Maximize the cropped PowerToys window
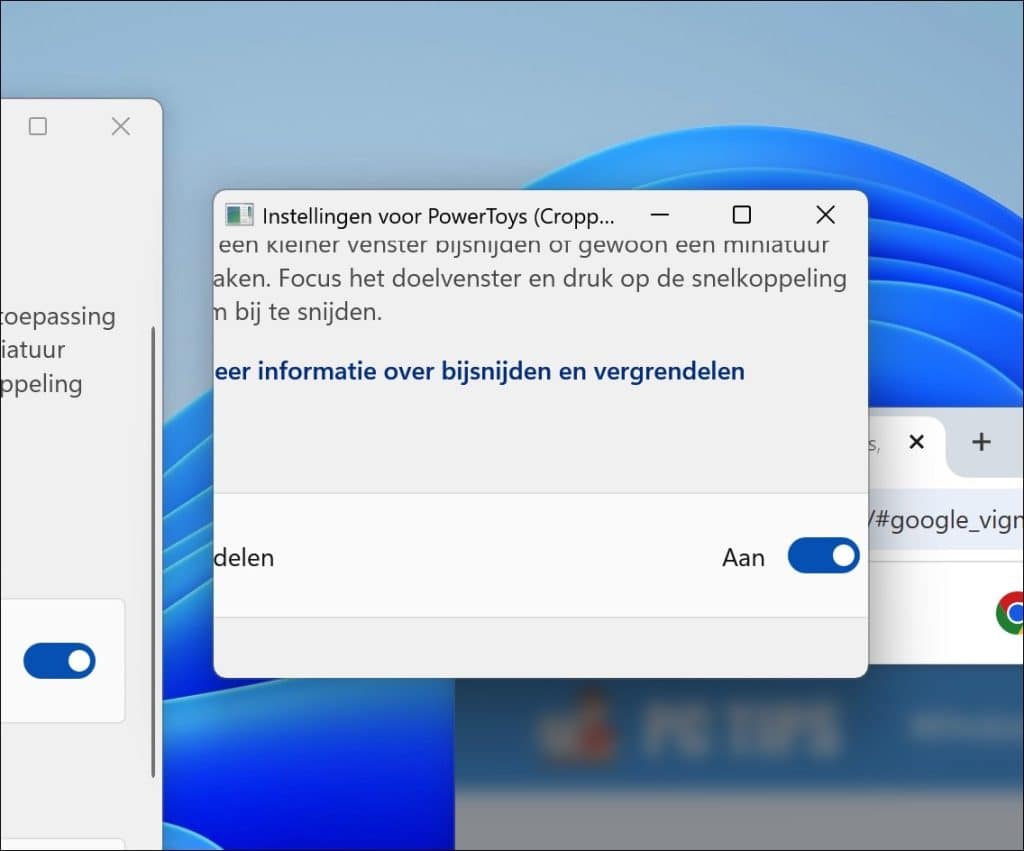The image size is (1024, 851). (x=741, y=215)
